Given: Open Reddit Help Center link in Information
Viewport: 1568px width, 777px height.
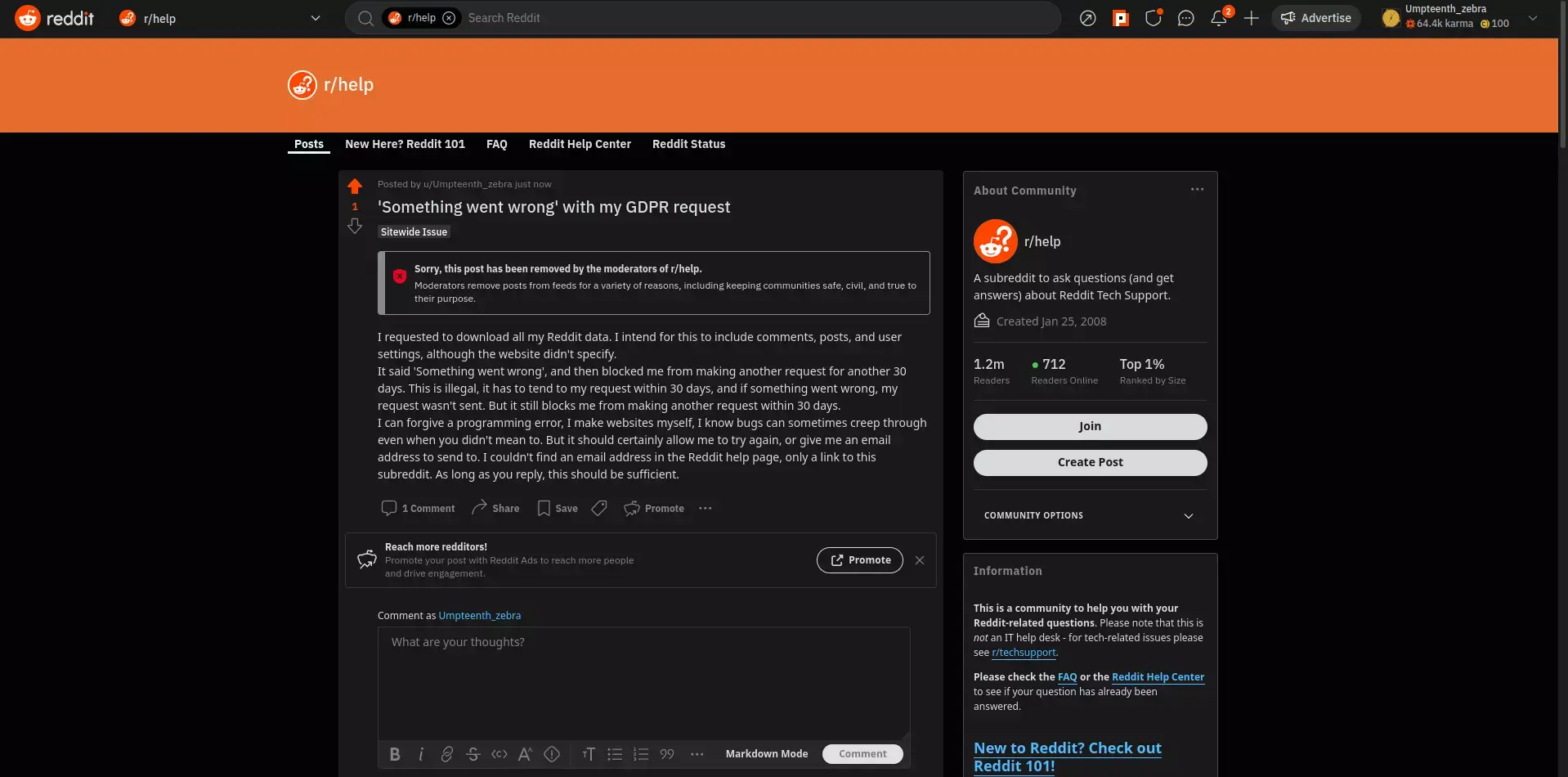Looking at the screenshot, I should tap(1158, 677).
